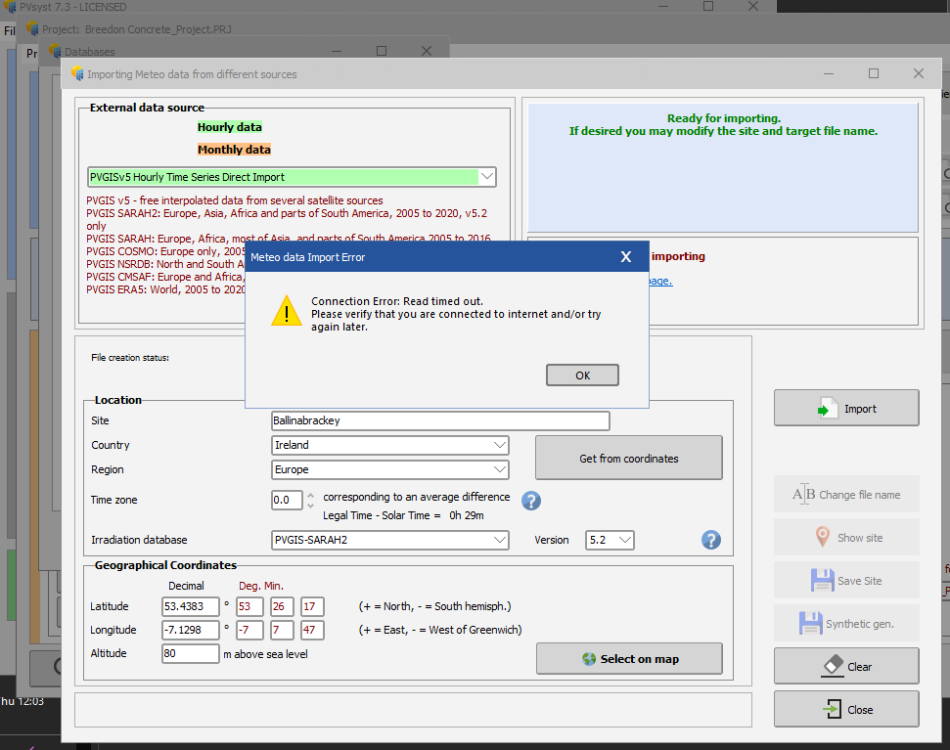Click the yellow warning icon in error dialog
The image size is (950, 750).
[x=286, y=310]
